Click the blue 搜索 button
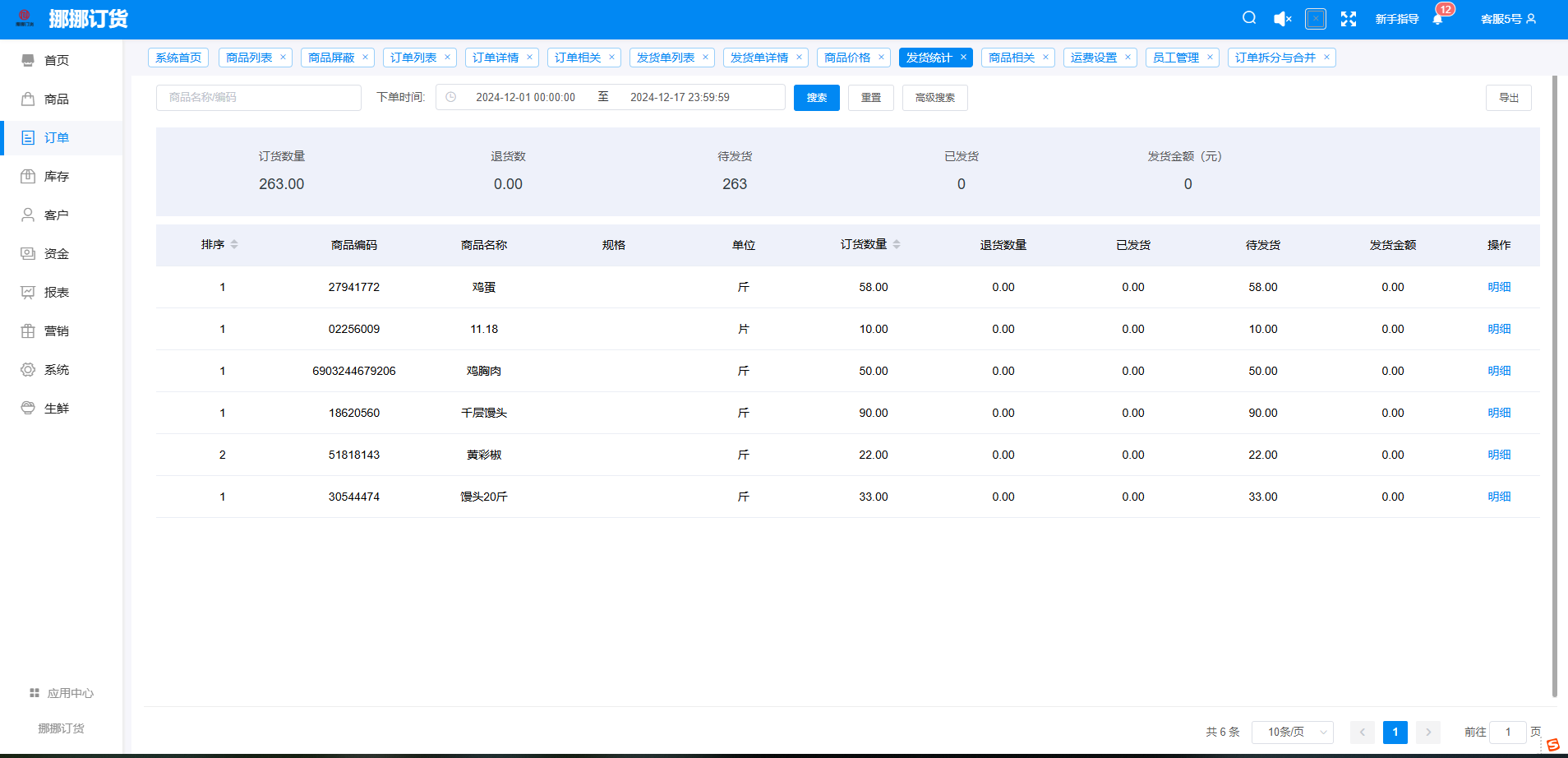This screenshot has width=1568, height=758. (816, 98)
